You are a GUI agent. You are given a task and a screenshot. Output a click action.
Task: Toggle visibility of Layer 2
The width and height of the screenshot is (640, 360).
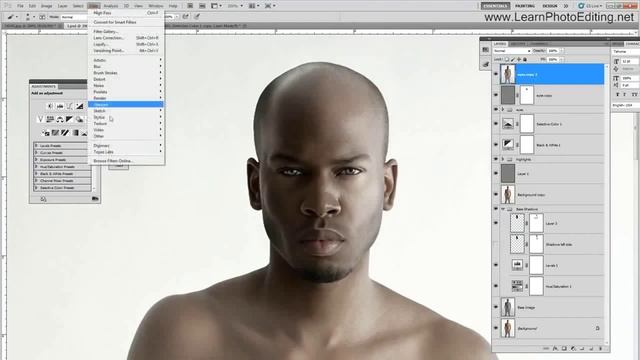(496, 223)
